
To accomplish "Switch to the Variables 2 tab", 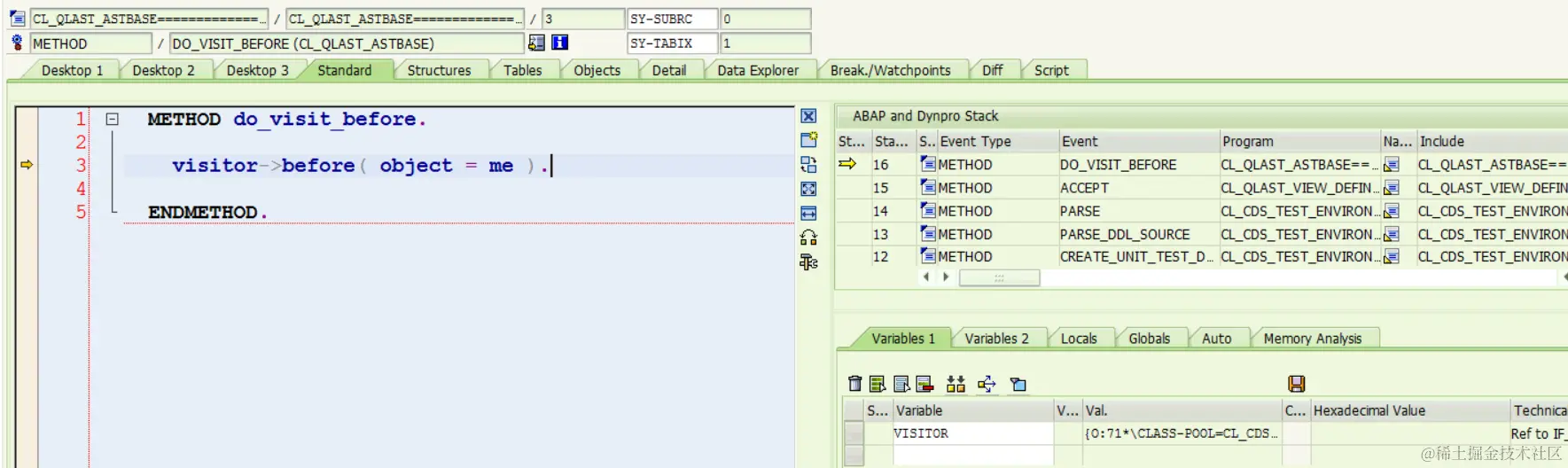I will click(996, 339).
